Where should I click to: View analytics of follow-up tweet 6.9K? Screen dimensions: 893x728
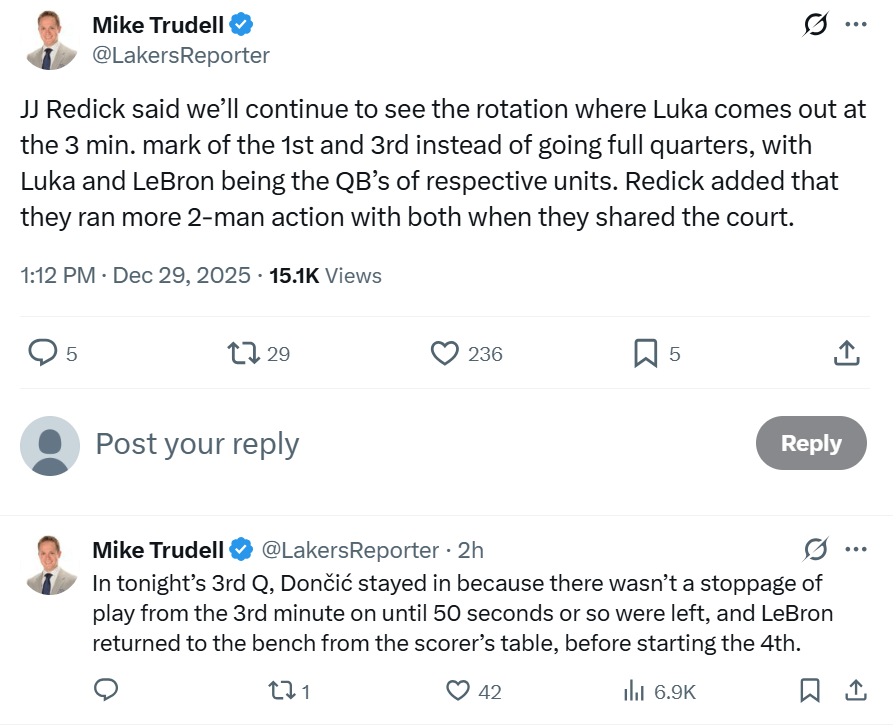coord(634,690)
